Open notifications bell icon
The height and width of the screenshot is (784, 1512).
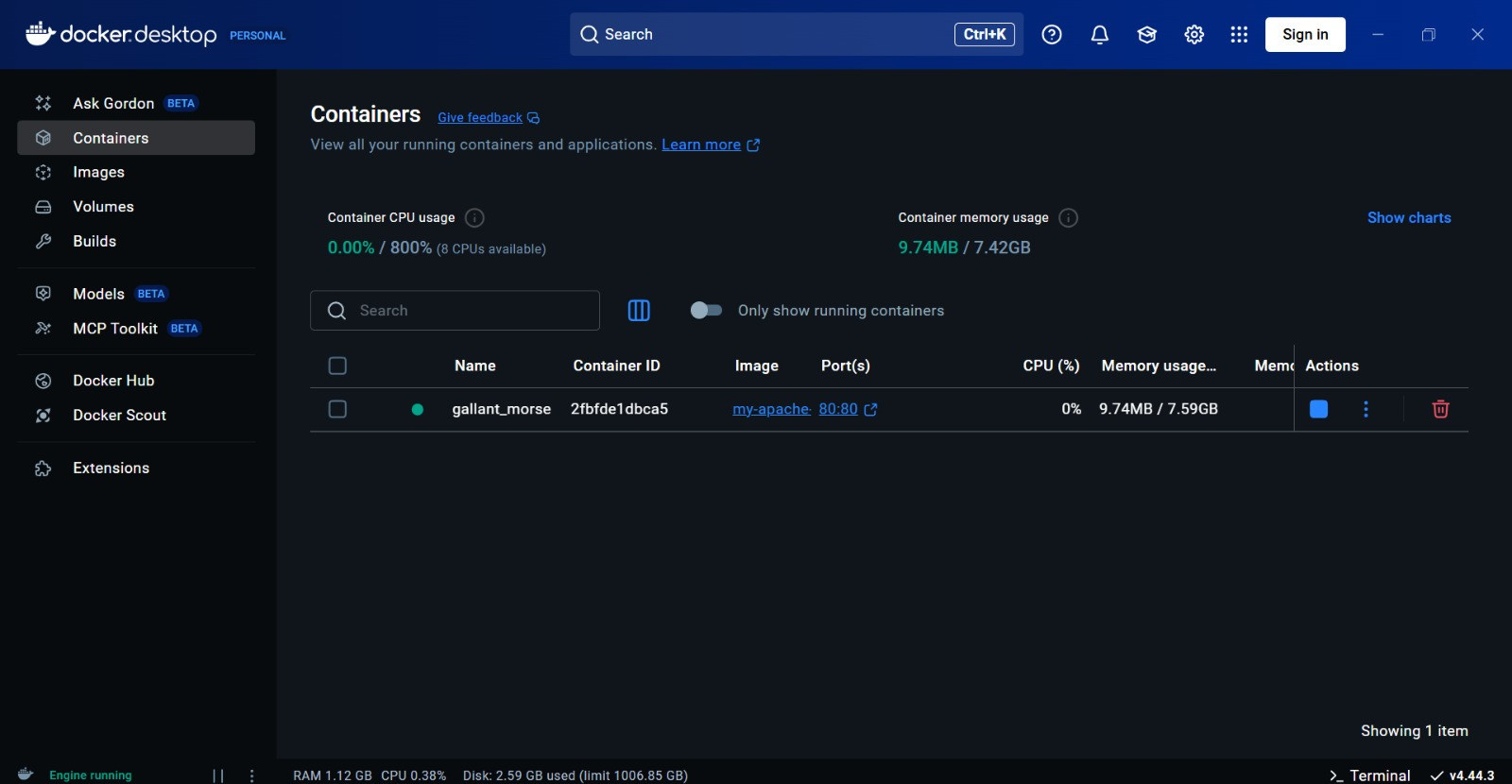[x=1099, y=35]
